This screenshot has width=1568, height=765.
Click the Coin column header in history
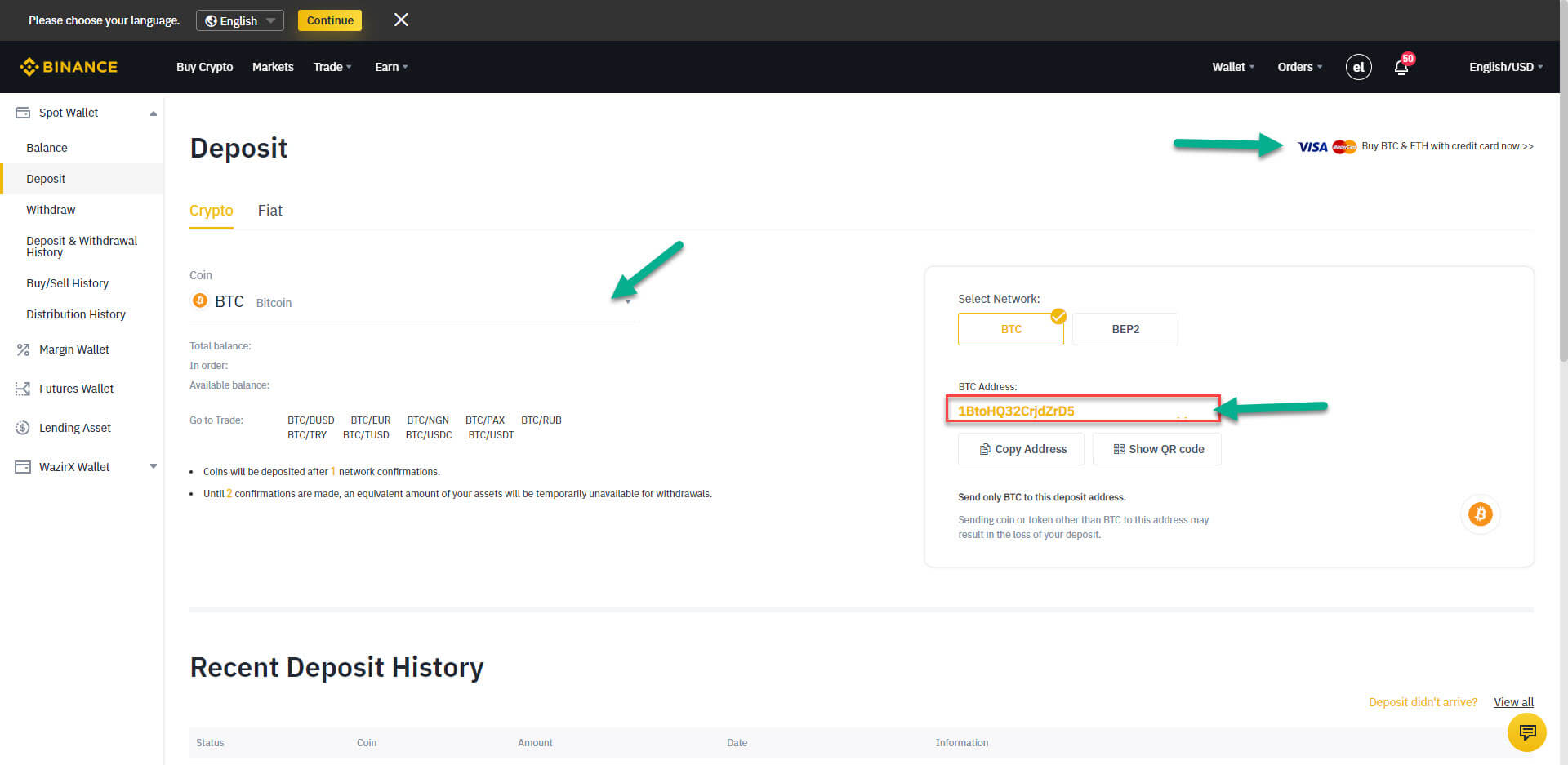point(367,743)
